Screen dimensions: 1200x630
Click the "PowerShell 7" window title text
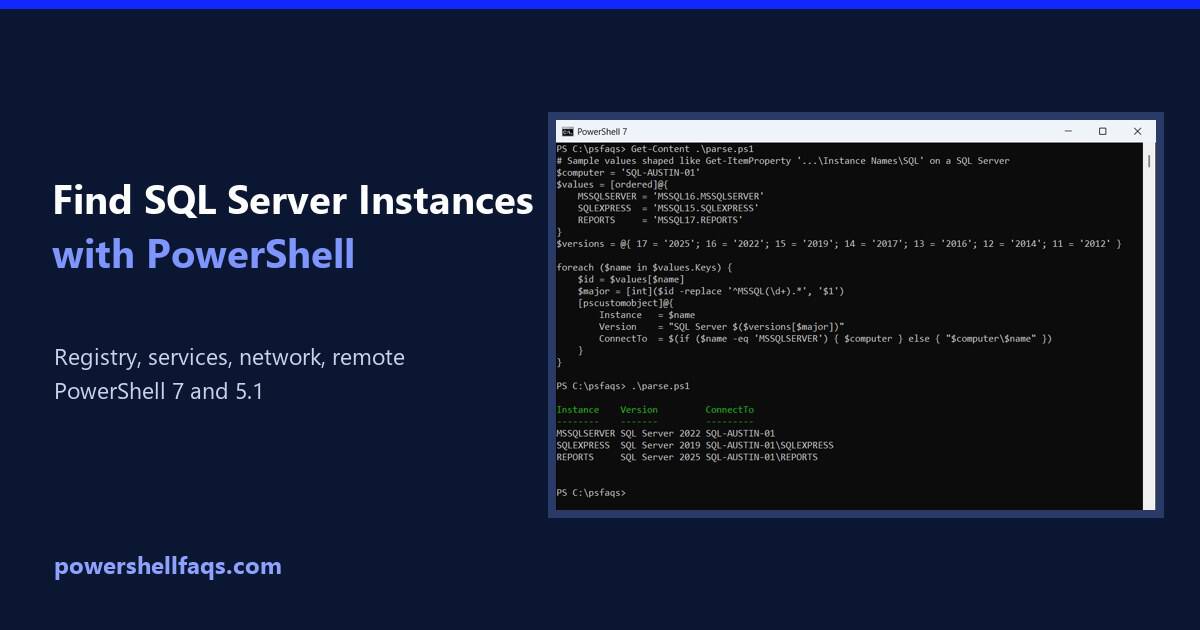(x=602, y=132)
